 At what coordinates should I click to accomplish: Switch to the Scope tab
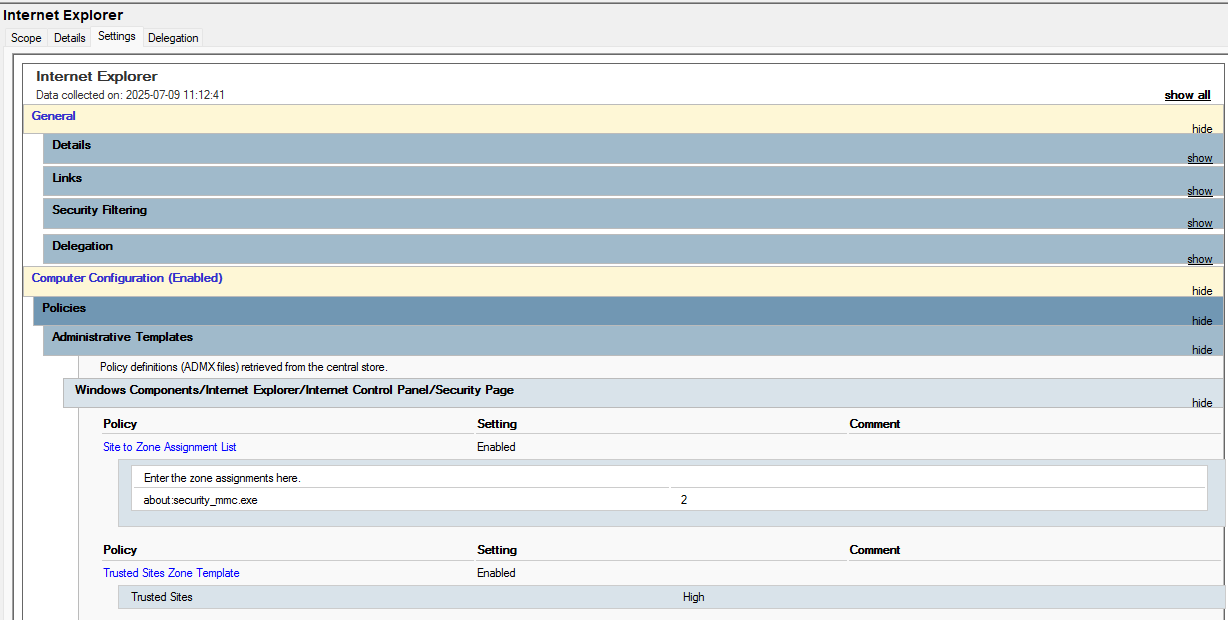pos(26,38)
